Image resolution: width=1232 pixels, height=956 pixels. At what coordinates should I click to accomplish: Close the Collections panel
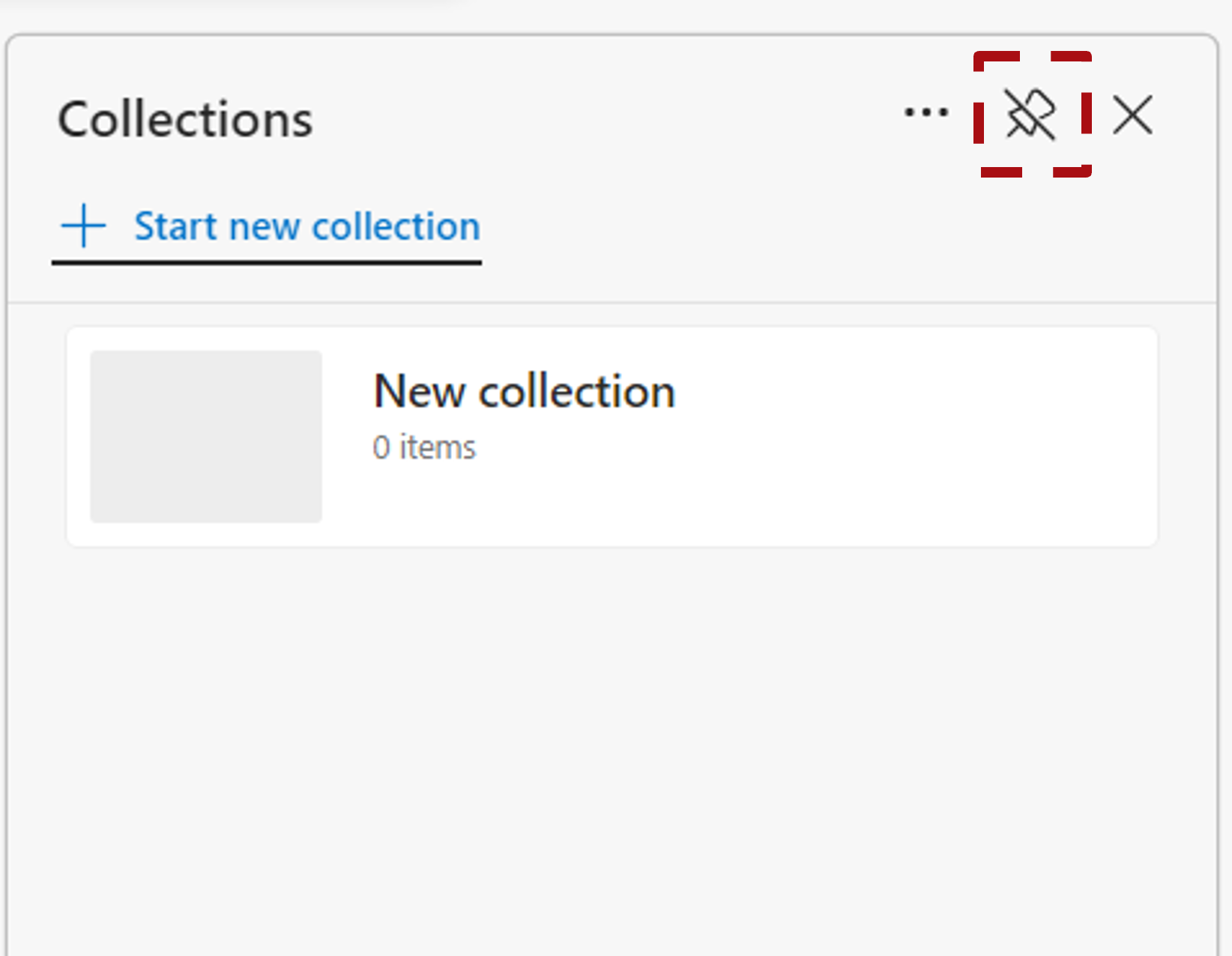tap(1132, 115)
